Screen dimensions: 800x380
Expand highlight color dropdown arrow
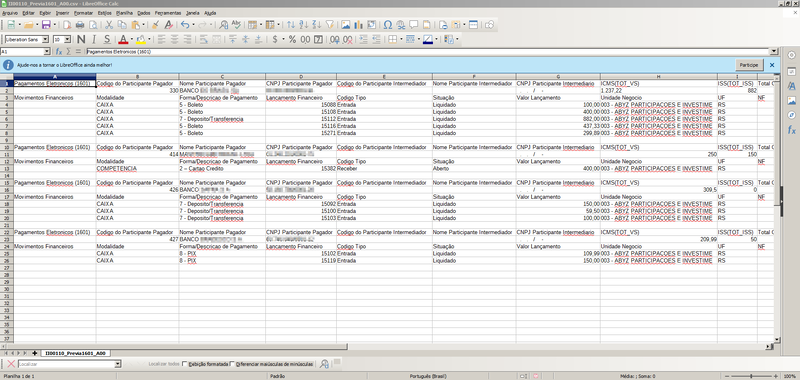click(149, 39)
